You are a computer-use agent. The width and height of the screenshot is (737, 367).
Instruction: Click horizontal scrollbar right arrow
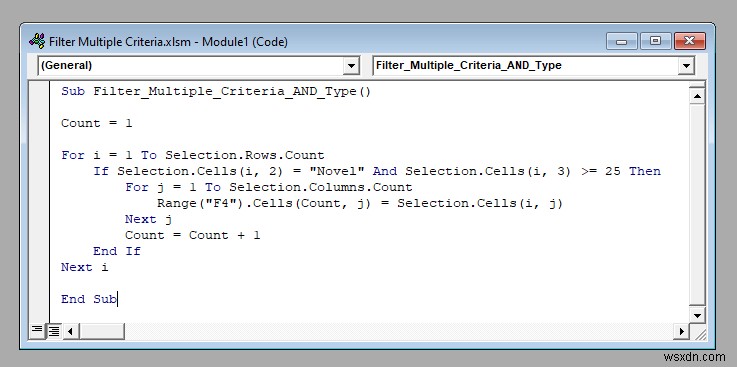[681, 331]
